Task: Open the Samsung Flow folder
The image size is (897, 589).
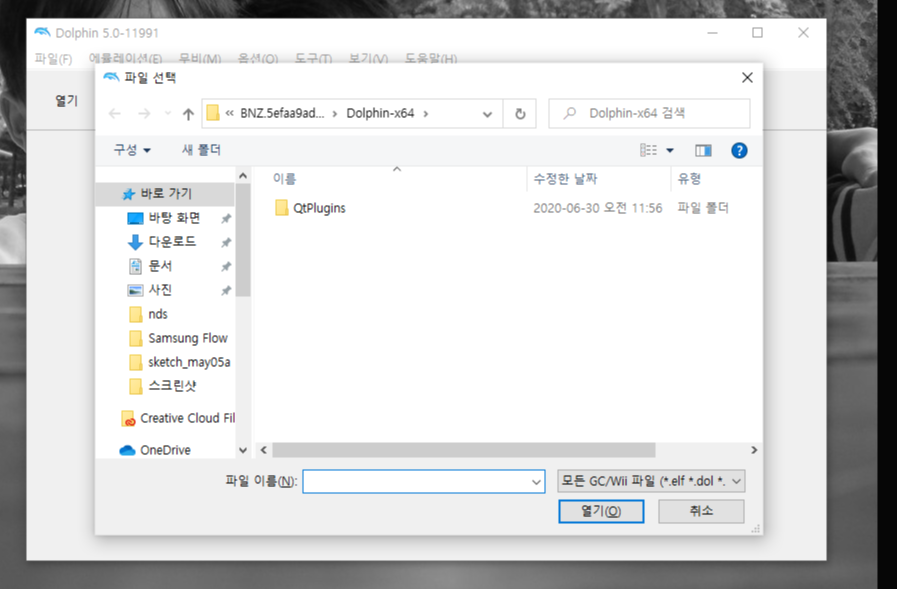Action: point(179,338)
